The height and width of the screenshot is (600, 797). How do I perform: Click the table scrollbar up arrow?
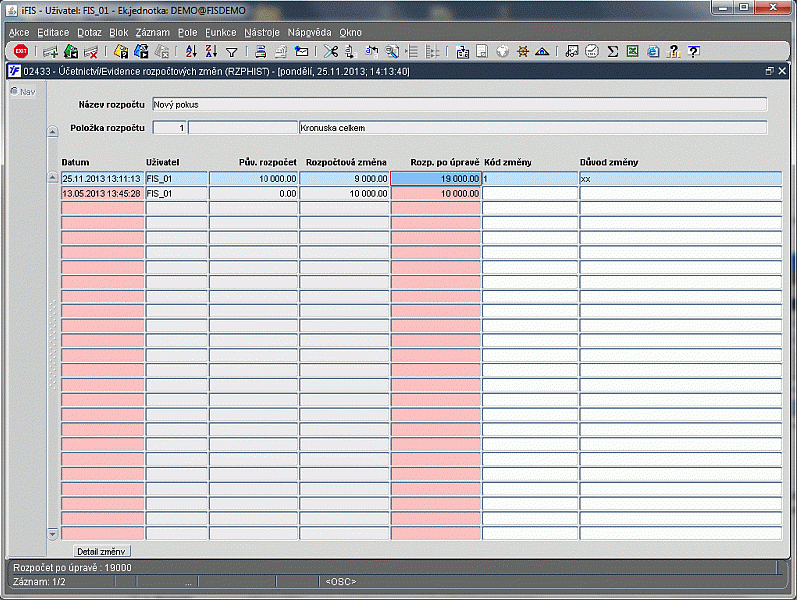coord(53,178)
